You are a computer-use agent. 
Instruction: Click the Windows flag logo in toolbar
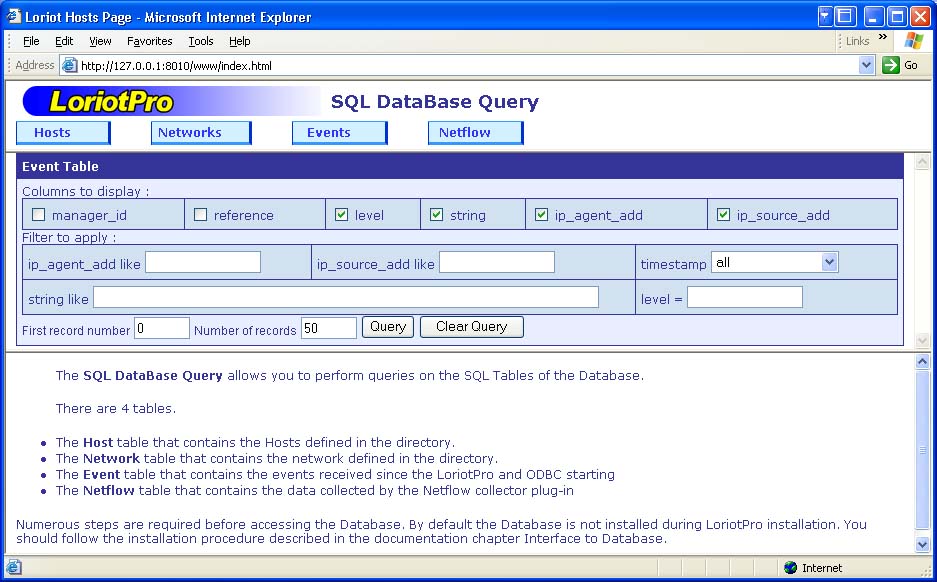click(x=914, y=41)
